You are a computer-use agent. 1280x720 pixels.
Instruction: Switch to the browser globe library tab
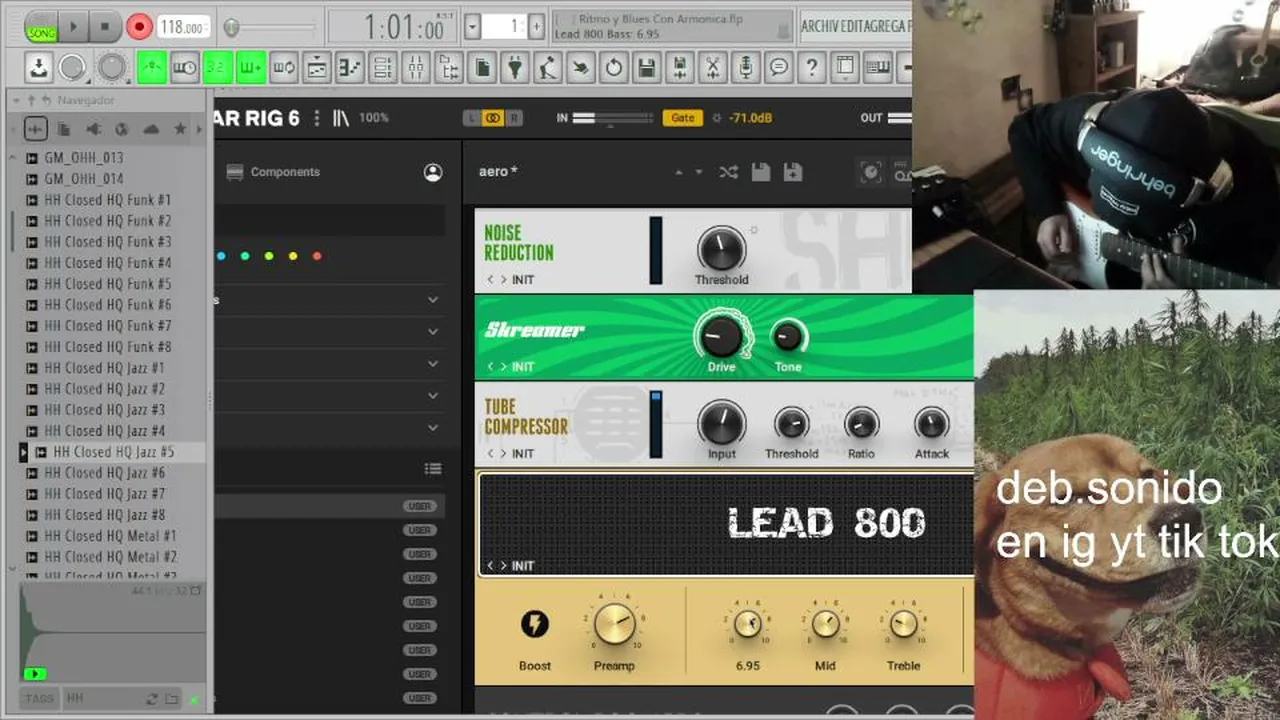[x=122, y=129]
